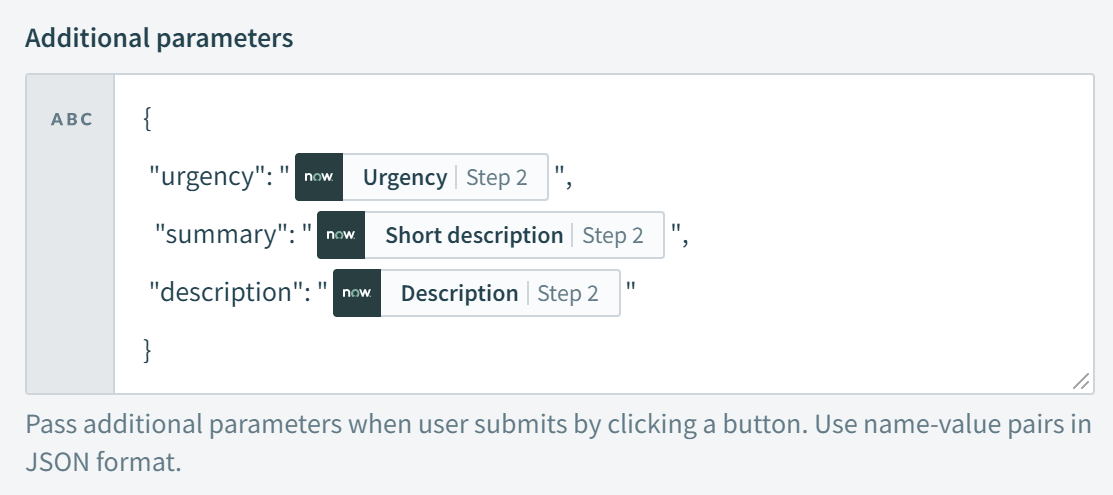This screenshot has height=495, width=1113.
Task: Click after the opening curly brace
Action: [154, 119]
